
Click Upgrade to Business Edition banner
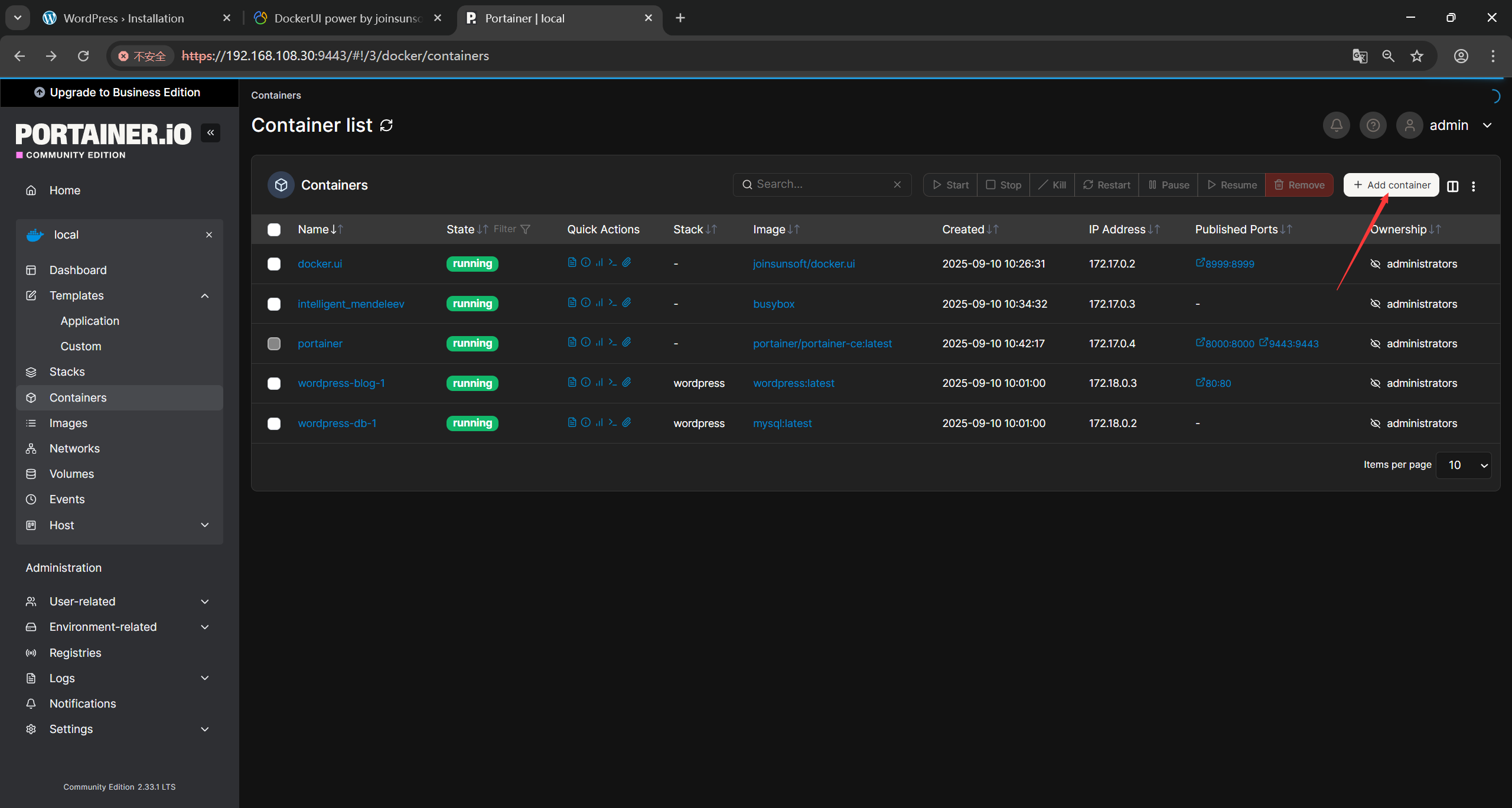click(x=119, y=92)
